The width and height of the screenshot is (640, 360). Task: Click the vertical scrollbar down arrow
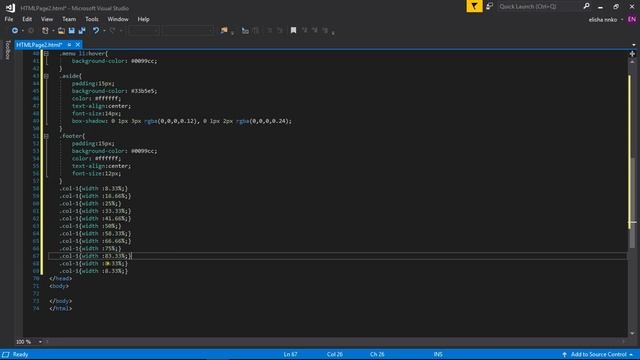(632, 333)
